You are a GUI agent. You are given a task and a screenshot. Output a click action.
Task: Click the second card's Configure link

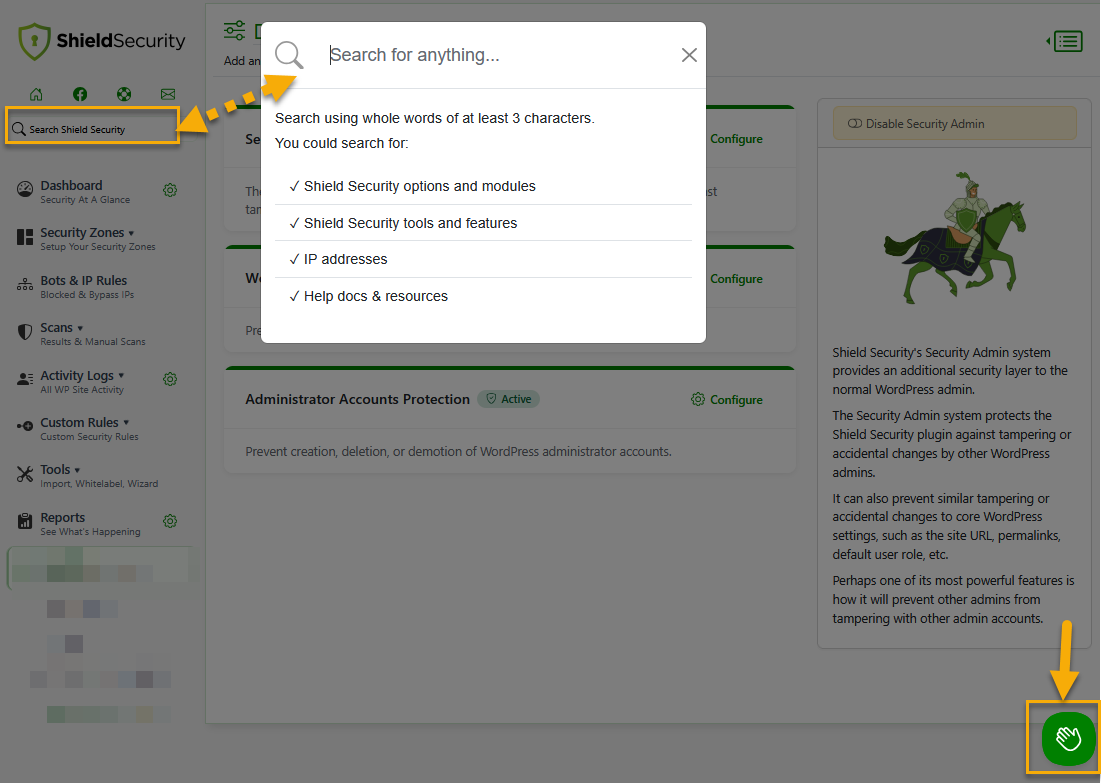click(736, 279)
